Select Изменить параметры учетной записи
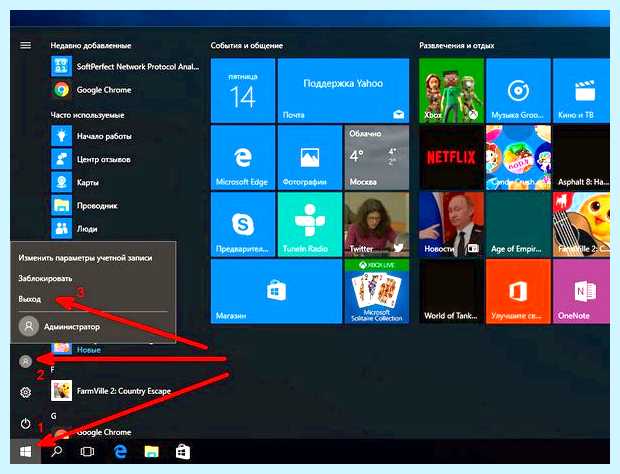This screenshot has width=620, height=474. [x=85, y=258]
